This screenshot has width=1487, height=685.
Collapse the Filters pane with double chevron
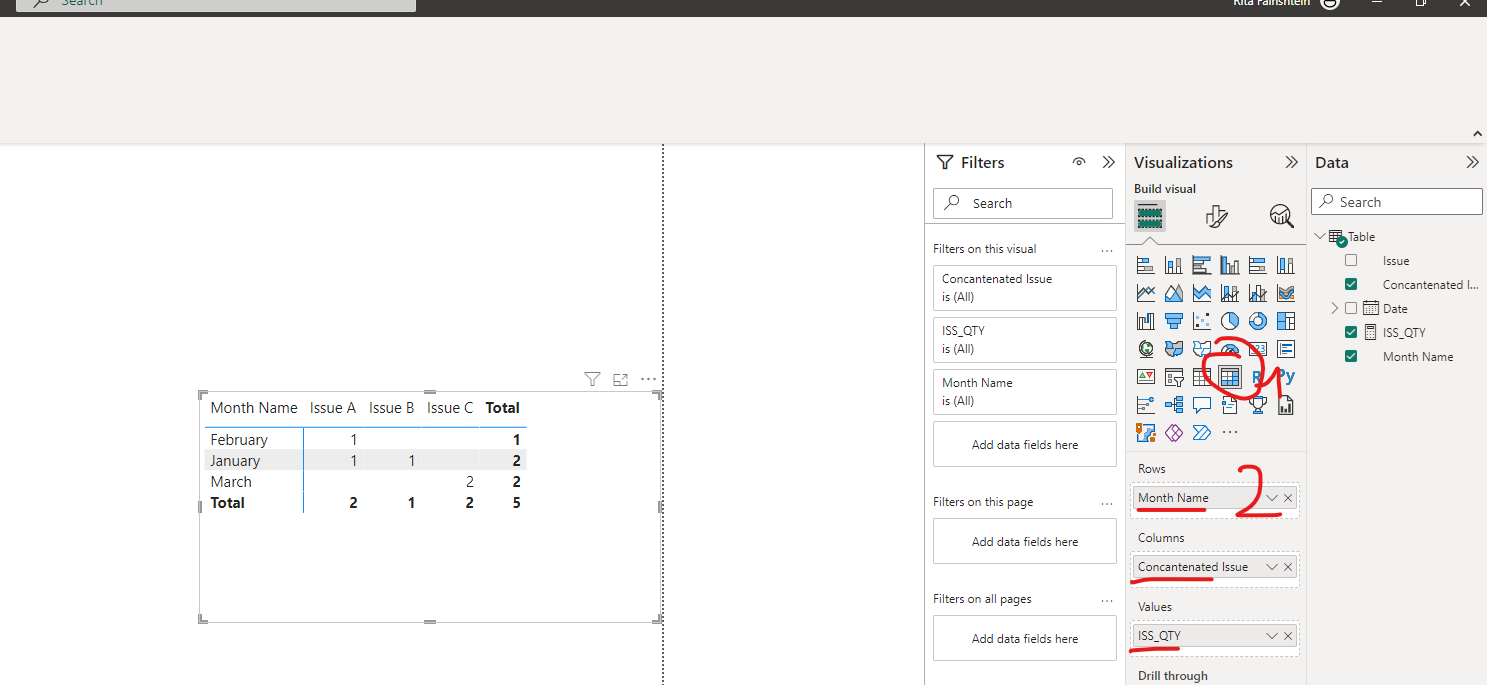coord(1108,162)
